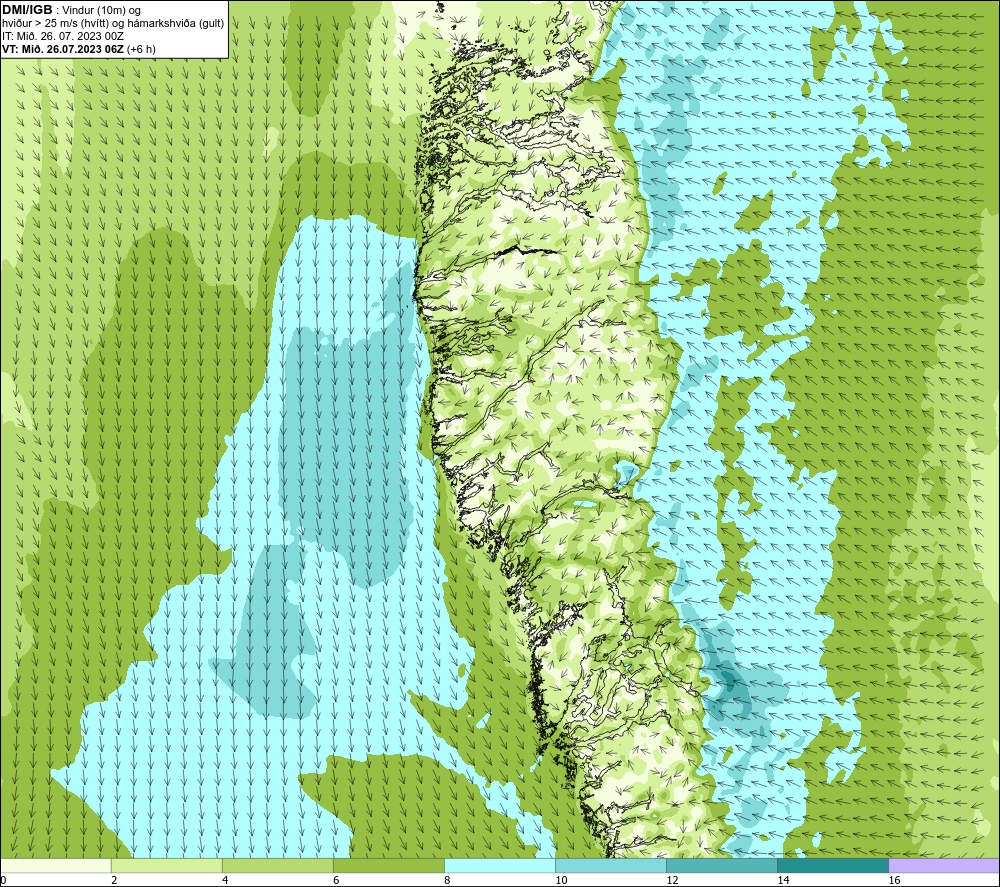Click the 'DMI/IGB' title text
Viewport: 1000px width, 887px height.
tap(27, 10)
